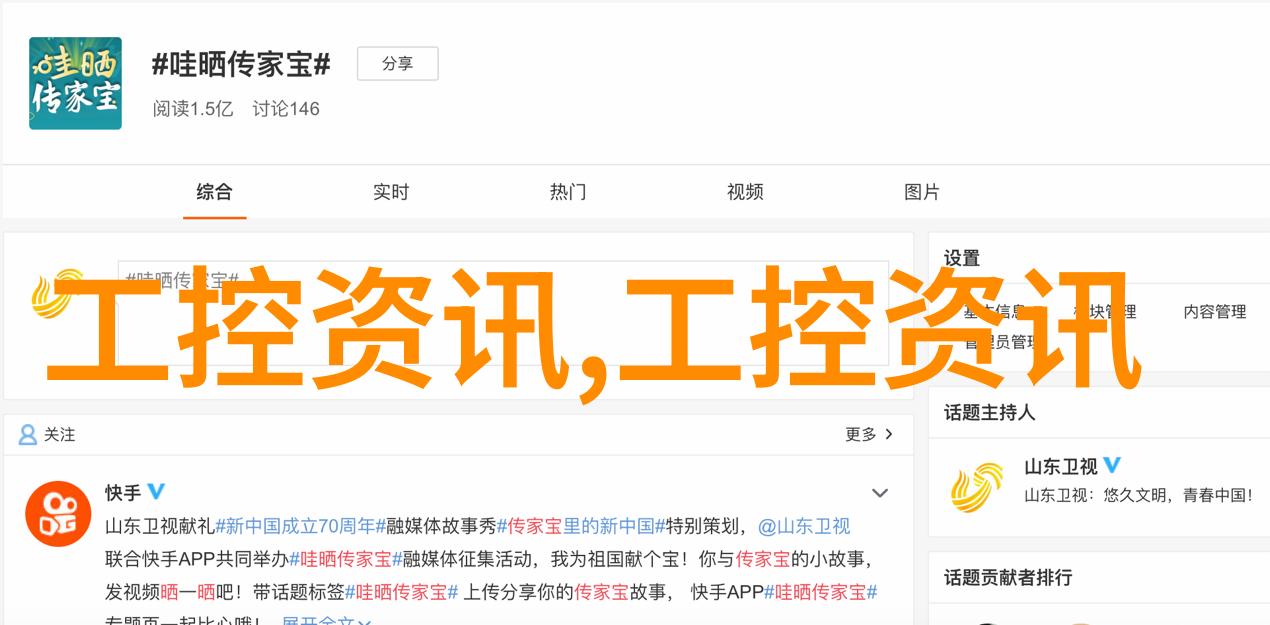Click the 关注 person icon
Viewport: 1270px width, 625px height.
[x=28, y=435]
